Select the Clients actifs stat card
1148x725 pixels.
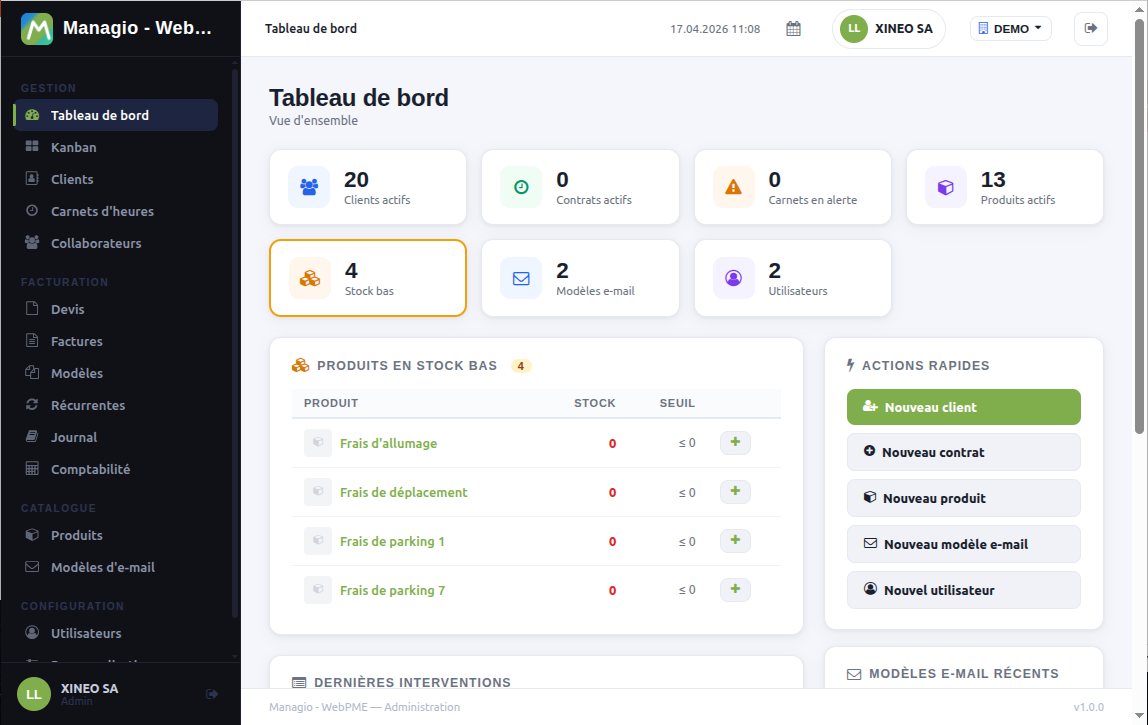coord(367,187)
